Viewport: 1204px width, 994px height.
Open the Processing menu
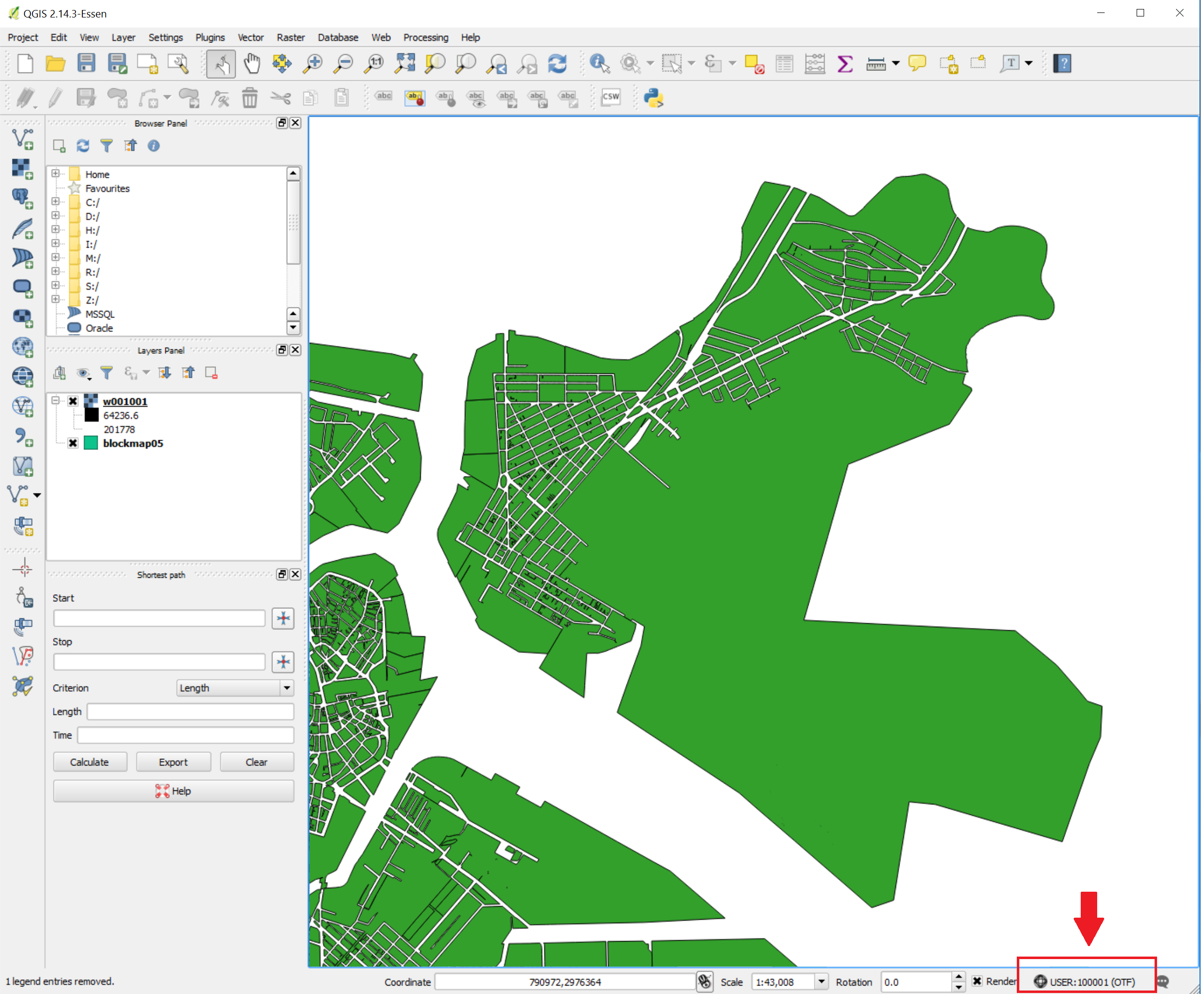point(425,37)
